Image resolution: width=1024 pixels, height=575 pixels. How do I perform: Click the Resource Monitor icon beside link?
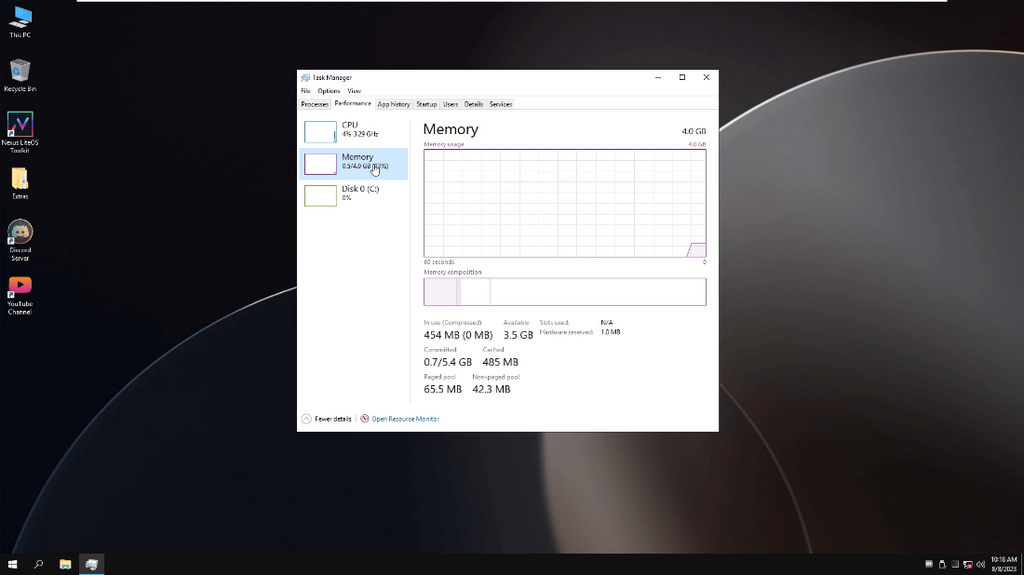pos(364,419)
